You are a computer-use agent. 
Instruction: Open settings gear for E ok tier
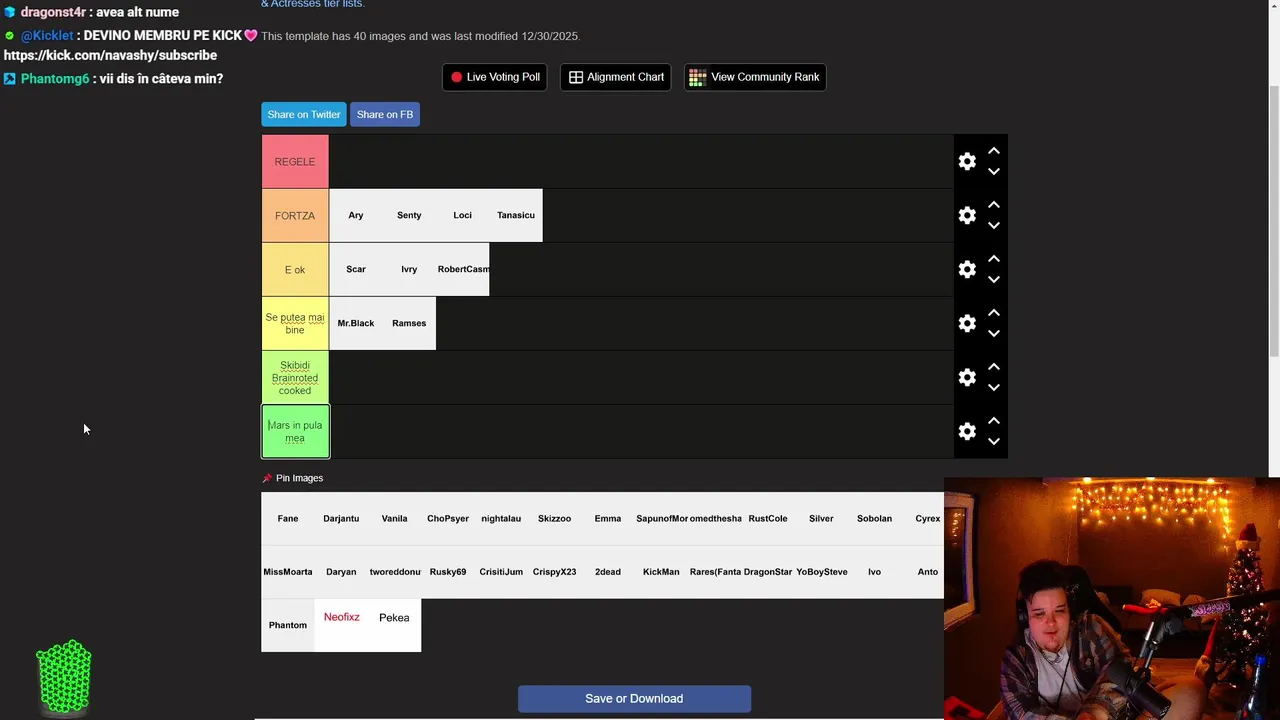pyautogui.click(x=967, y=269)
